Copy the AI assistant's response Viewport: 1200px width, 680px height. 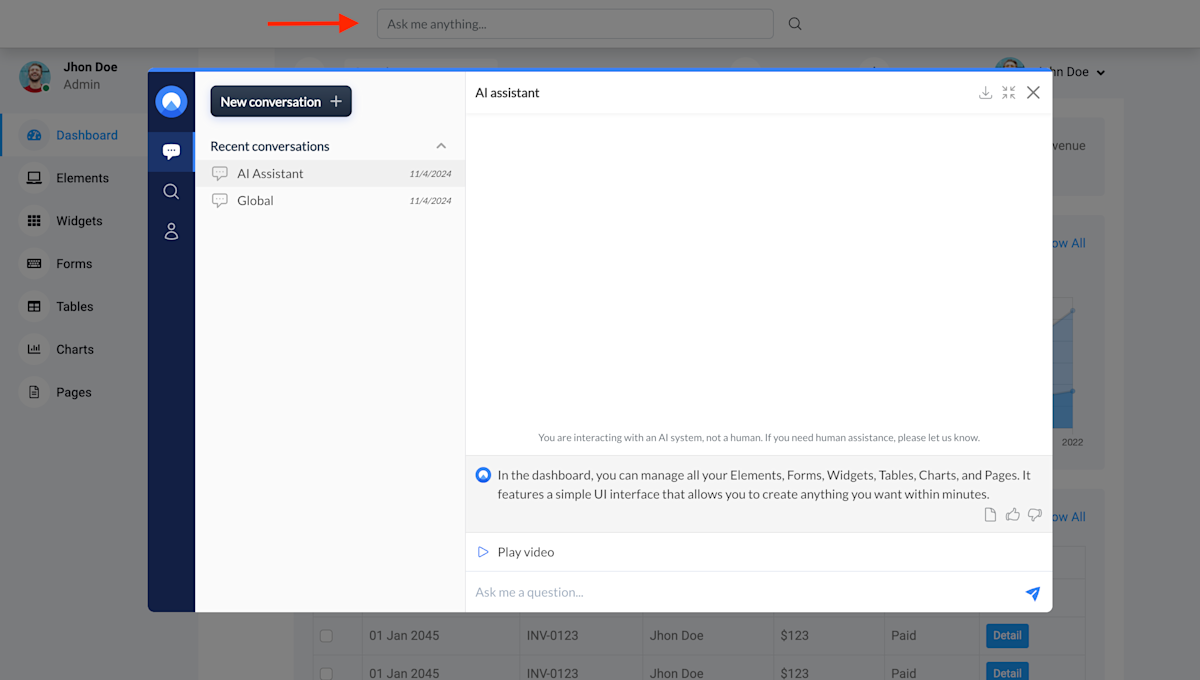click(989, 514)
